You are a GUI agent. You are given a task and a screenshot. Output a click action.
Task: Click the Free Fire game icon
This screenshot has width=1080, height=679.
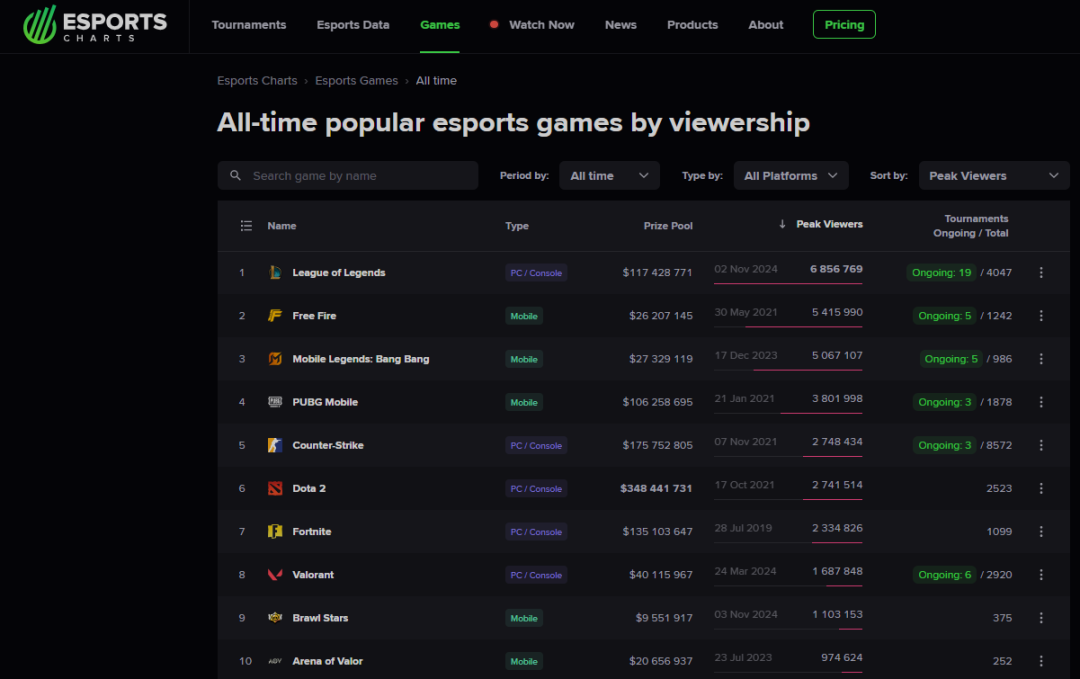(x=275, y=316)
